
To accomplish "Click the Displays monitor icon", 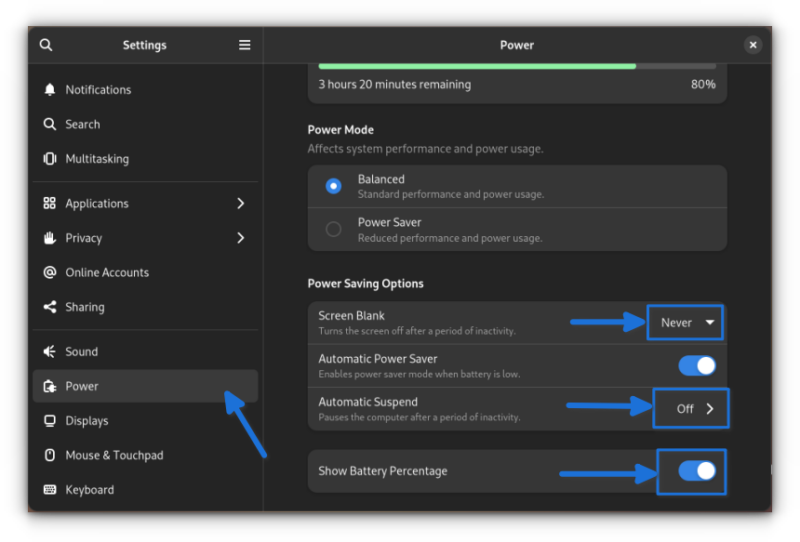I will click(49, 421).
